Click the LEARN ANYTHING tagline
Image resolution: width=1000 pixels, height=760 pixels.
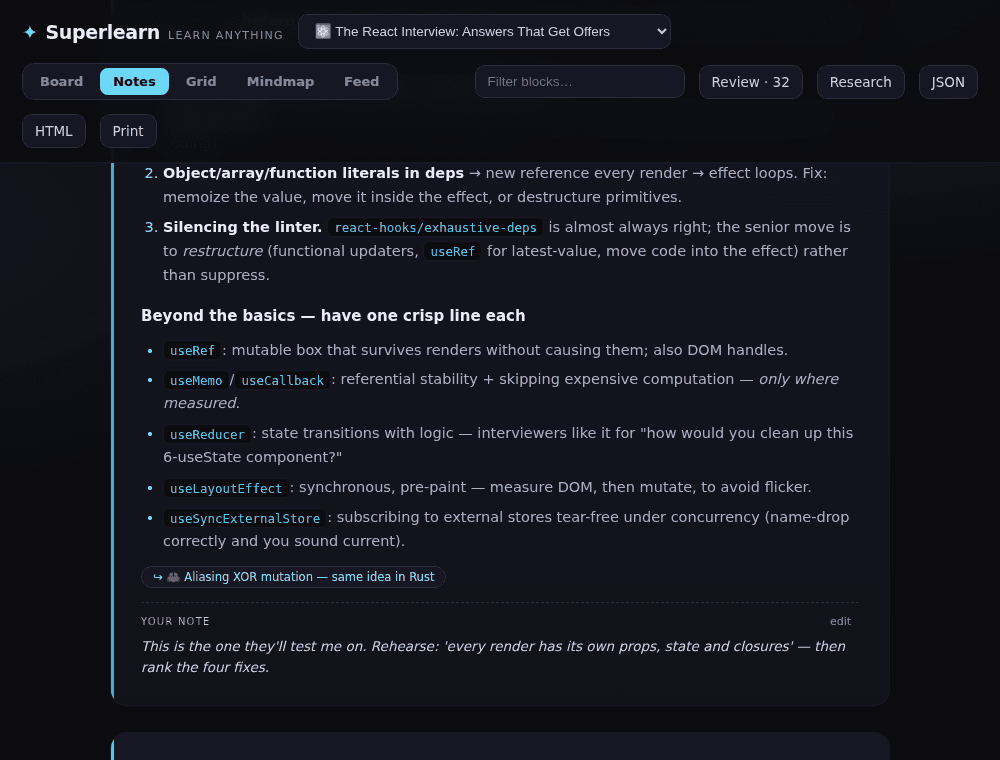click(x=225, y=35)
